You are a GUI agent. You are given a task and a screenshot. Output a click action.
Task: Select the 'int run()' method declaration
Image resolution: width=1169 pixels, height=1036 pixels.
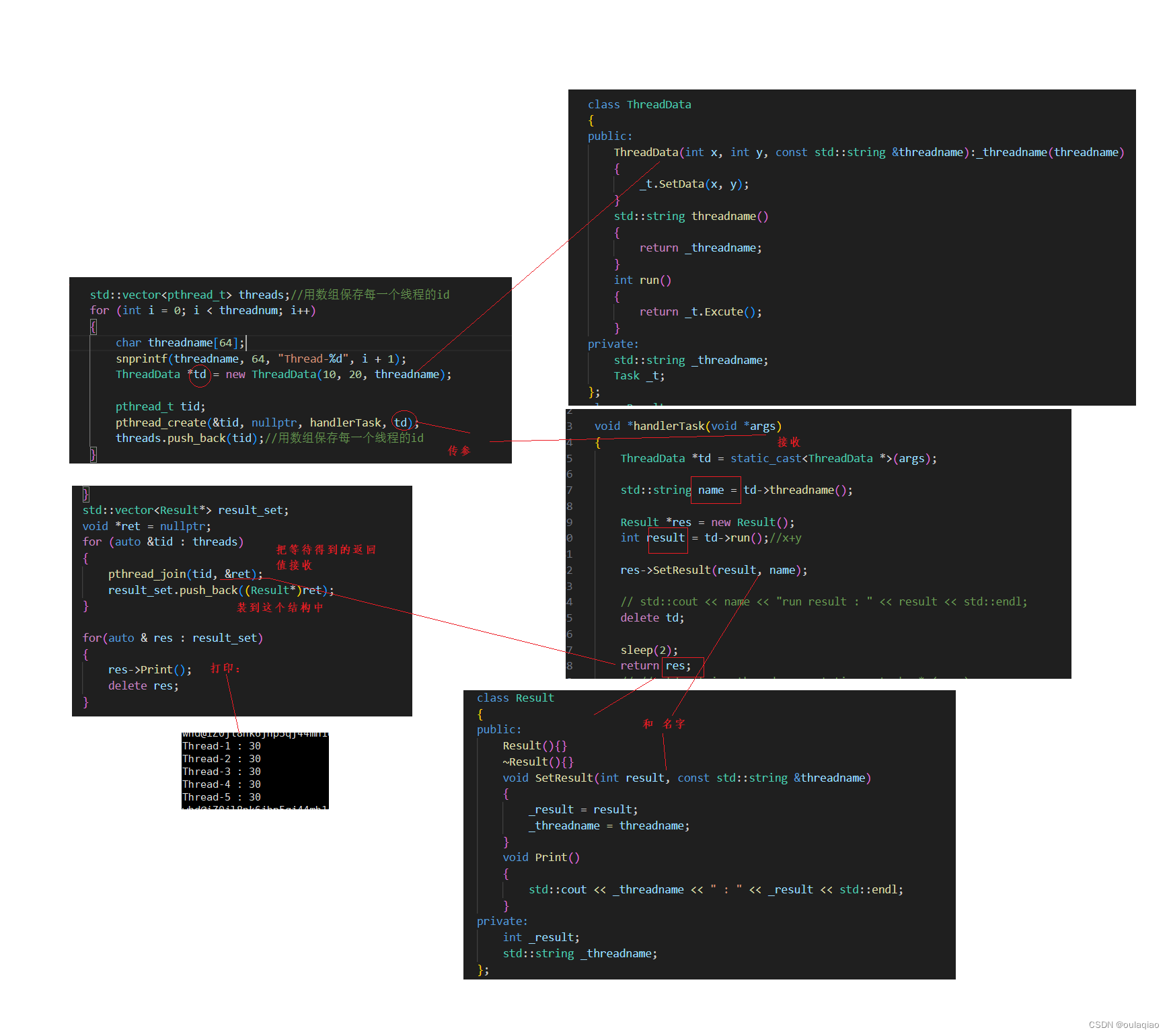pyautogui.click(x=642, y=280)
